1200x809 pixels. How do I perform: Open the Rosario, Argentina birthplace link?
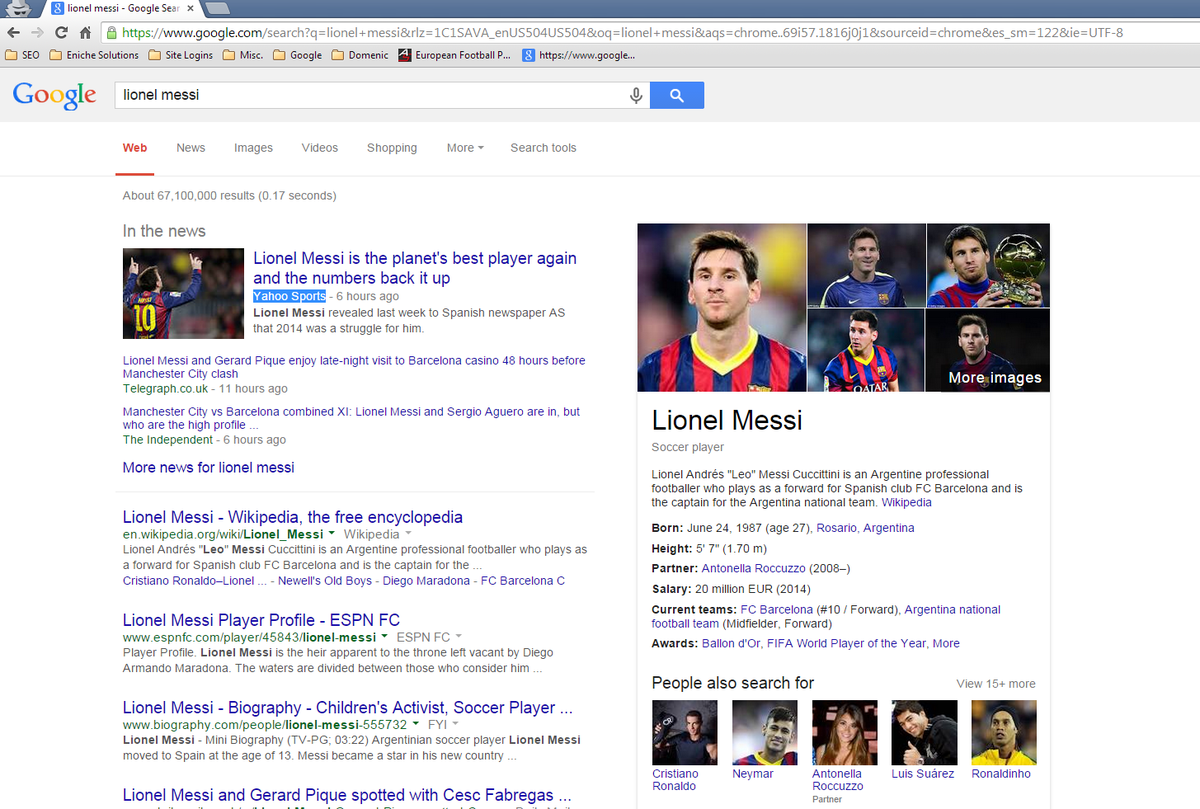tap(865, 528)
